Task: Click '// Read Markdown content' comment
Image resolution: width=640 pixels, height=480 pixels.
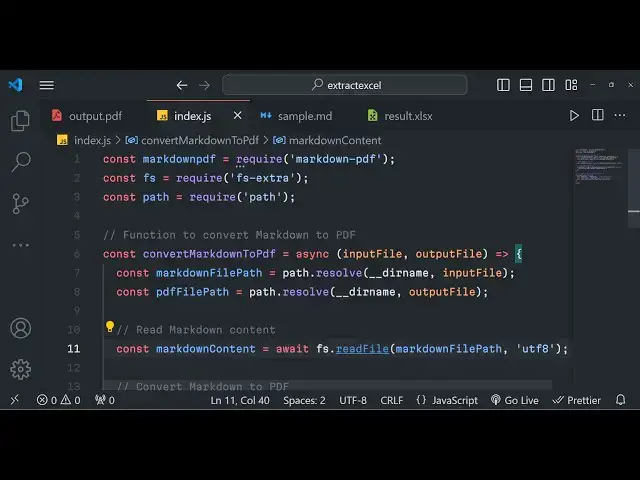Action: (196, 330)
